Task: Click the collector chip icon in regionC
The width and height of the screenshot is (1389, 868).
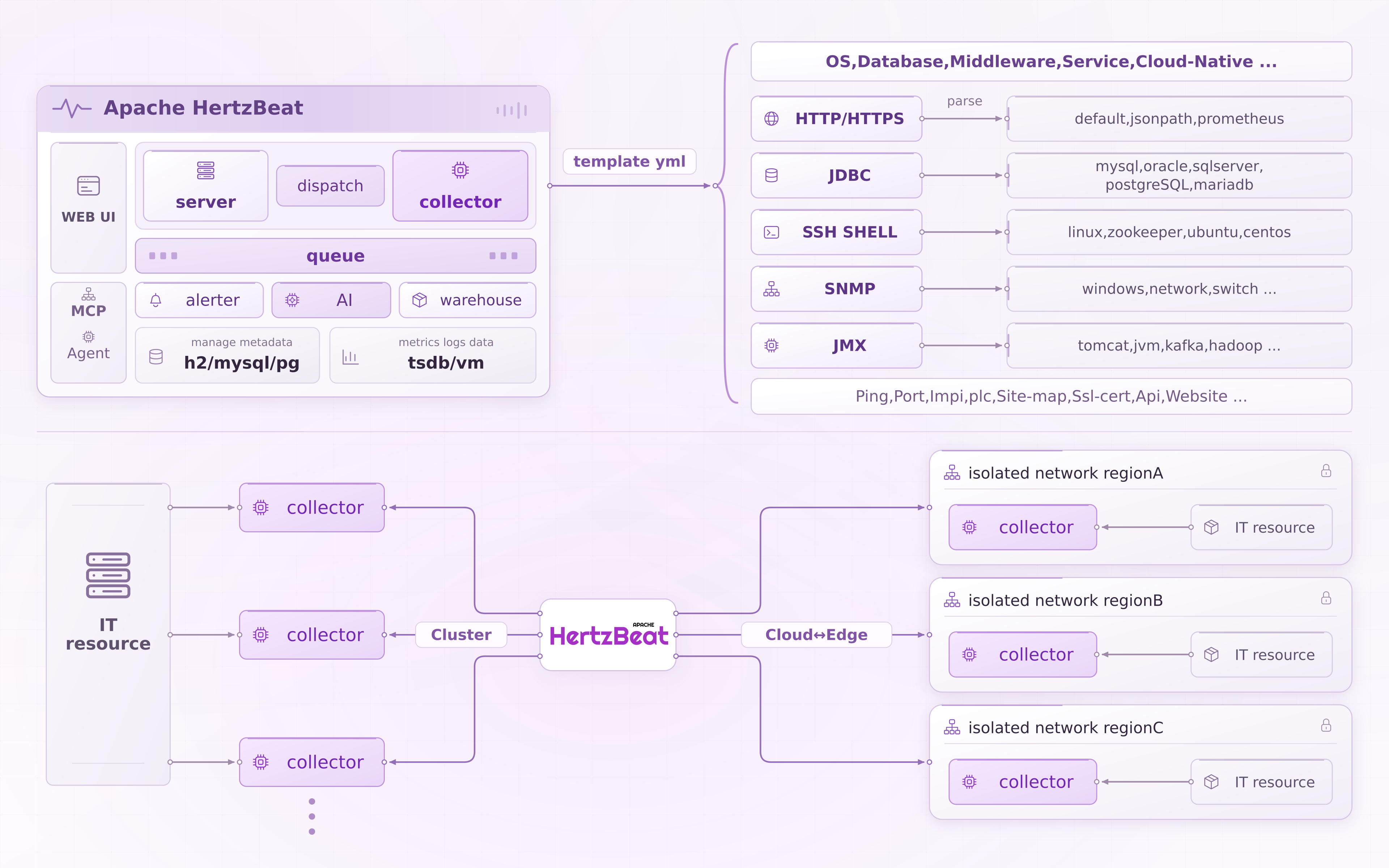Action: pos(969,782)
